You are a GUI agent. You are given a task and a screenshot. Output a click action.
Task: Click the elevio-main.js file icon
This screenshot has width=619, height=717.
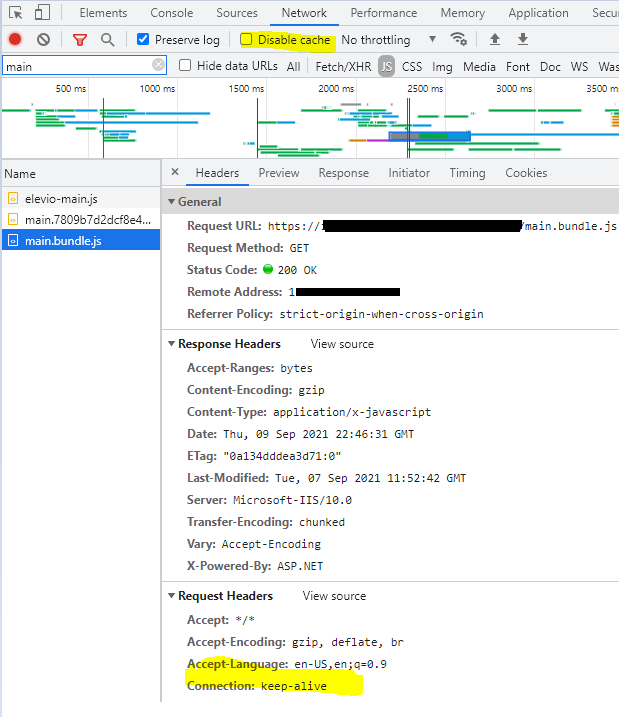pyautogui.click(x=13, y=198)
